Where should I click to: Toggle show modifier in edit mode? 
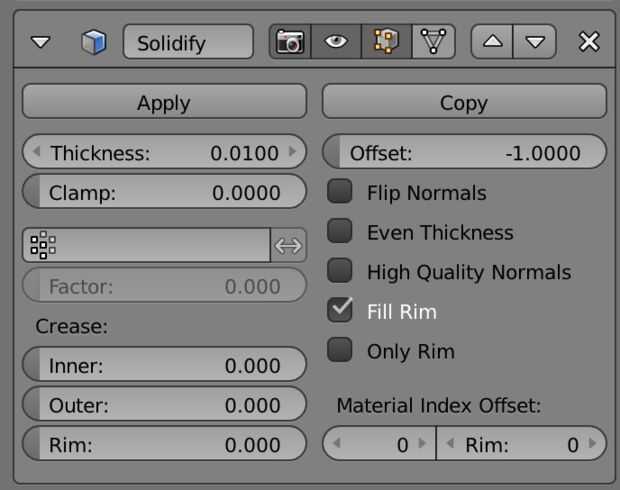(x=385, y=43)
